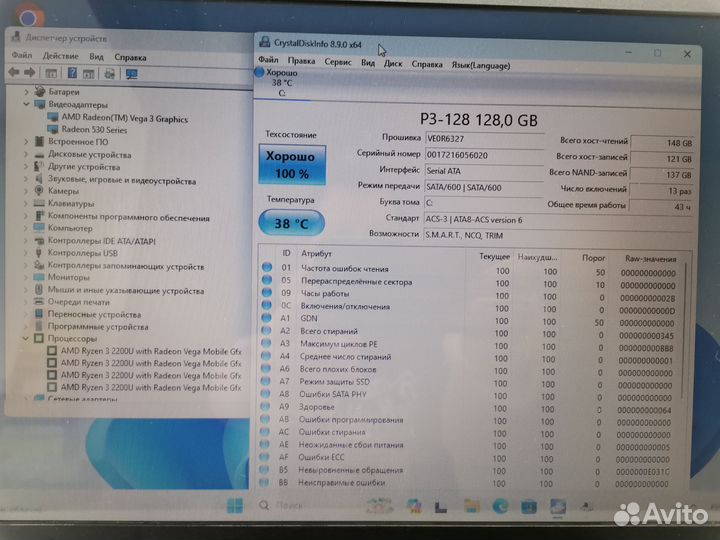720x540 pixels.
Task: Click the Атрибут column header
Action: click(316, 253)
